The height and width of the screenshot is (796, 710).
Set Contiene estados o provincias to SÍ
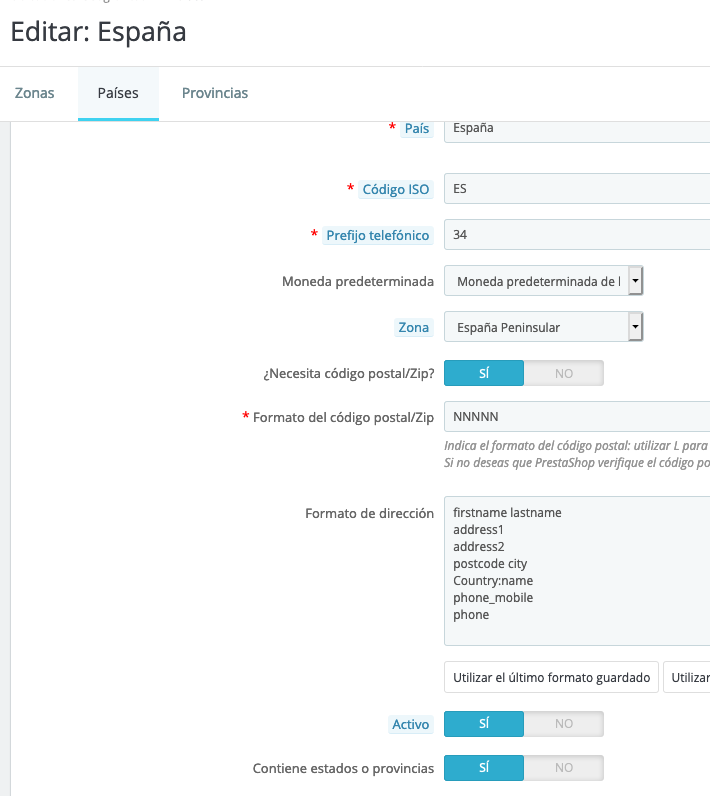484,768
